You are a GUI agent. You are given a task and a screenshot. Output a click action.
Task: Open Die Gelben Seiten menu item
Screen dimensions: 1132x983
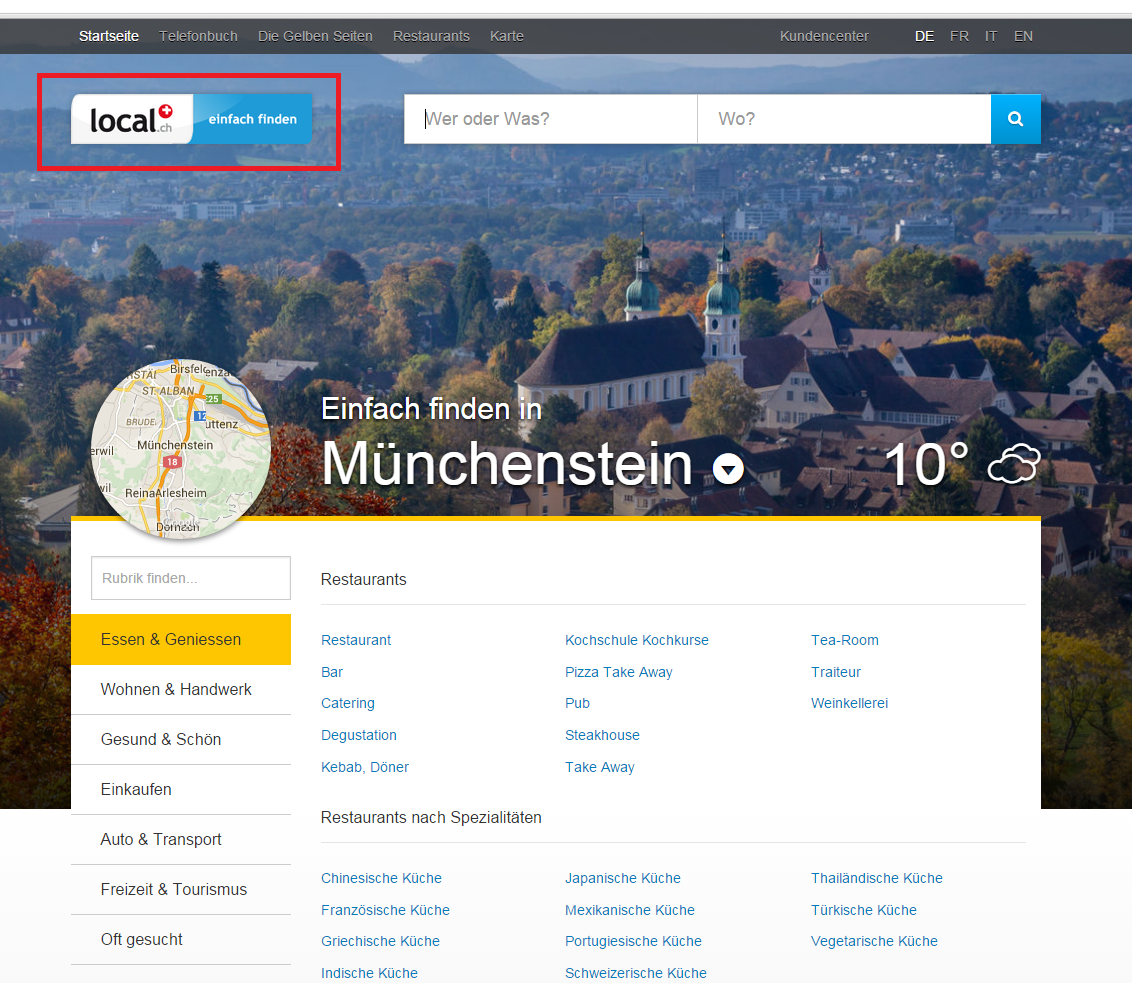coord(315,36)
